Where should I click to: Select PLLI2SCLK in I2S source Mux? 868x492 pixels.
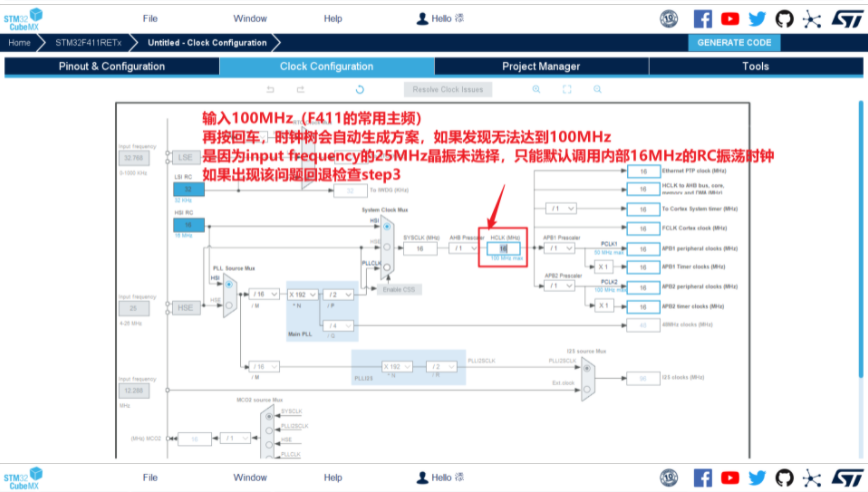[x=587, y=368]
